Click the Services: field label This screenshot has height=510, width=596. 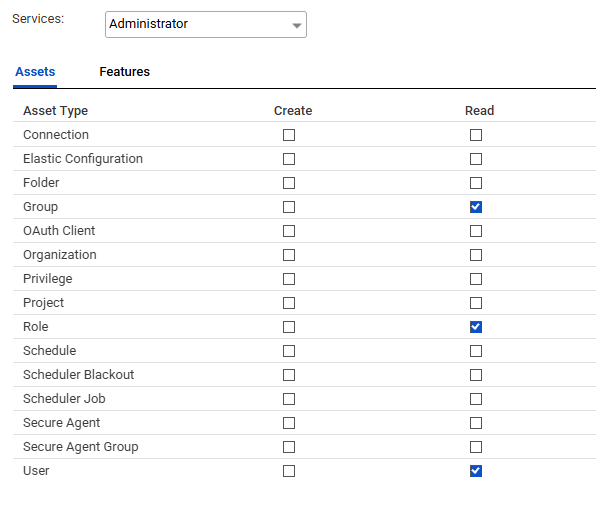(x=38, y=19)
